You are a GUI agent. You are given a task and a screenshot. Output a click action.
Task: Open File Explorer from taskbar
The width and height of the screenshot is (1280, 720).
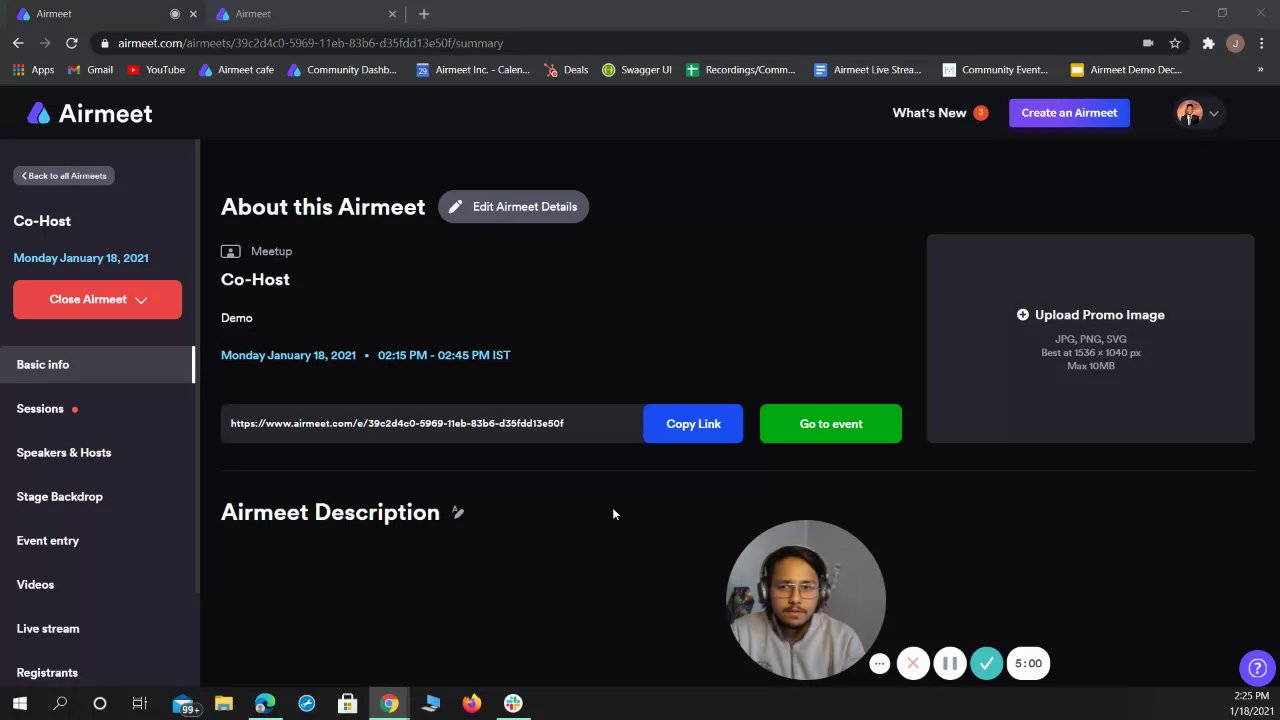(224, 703)
